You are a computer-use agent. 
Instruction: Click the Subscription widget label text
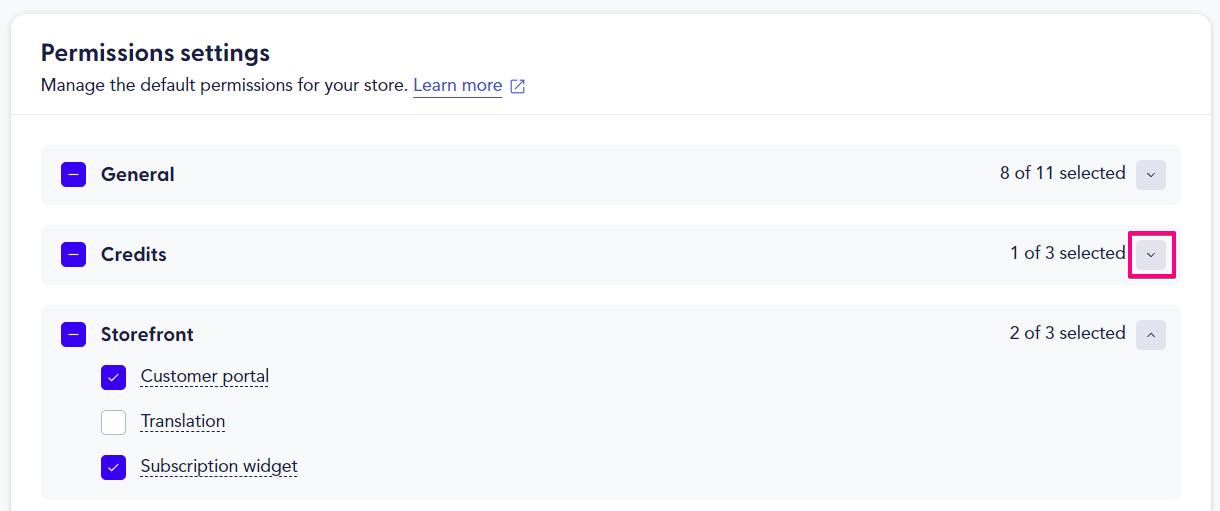(219, 466)
